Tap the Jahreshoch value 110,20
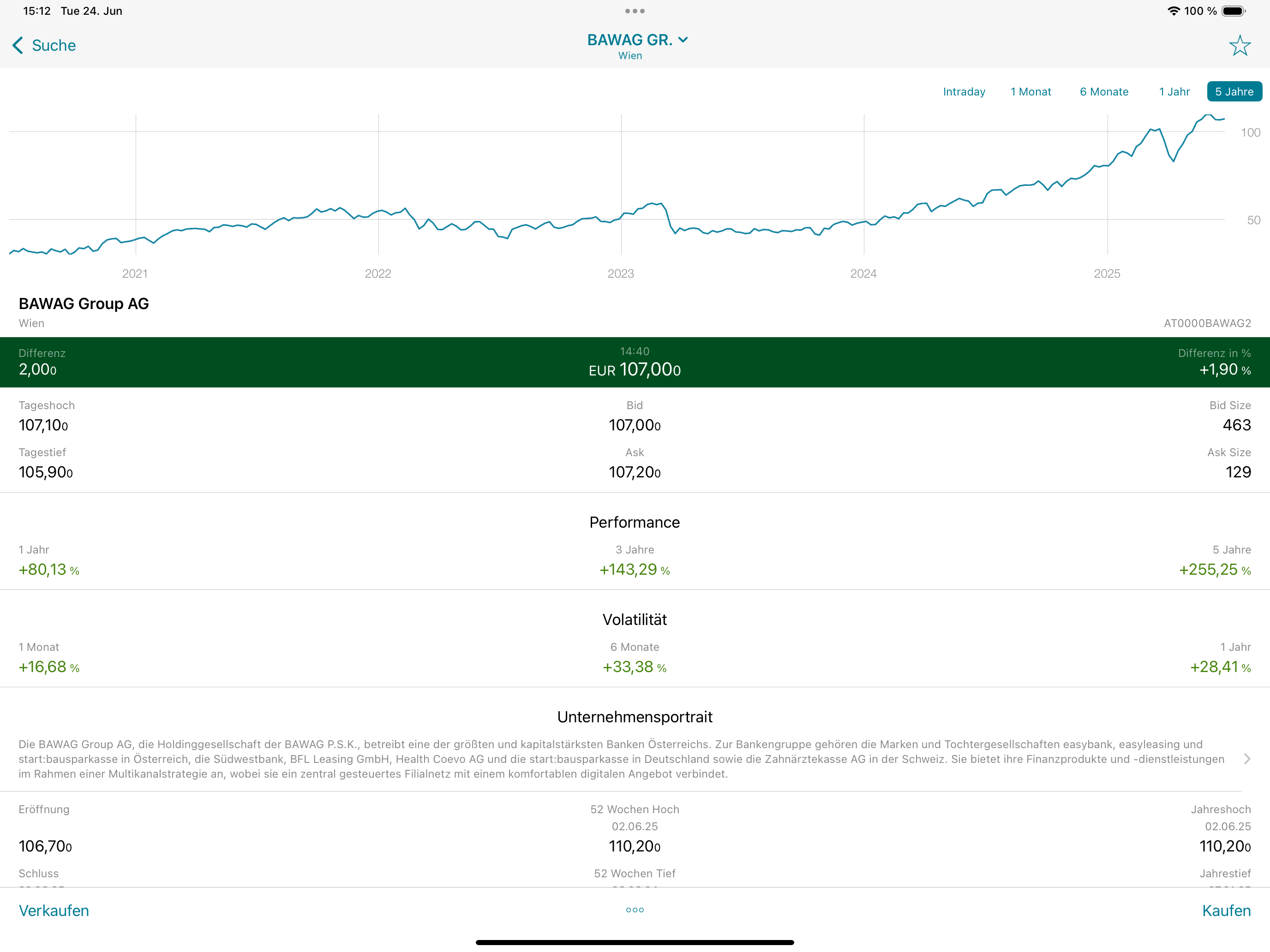Viewport: 1270px width, 952px height. [x=1225, y=846]
